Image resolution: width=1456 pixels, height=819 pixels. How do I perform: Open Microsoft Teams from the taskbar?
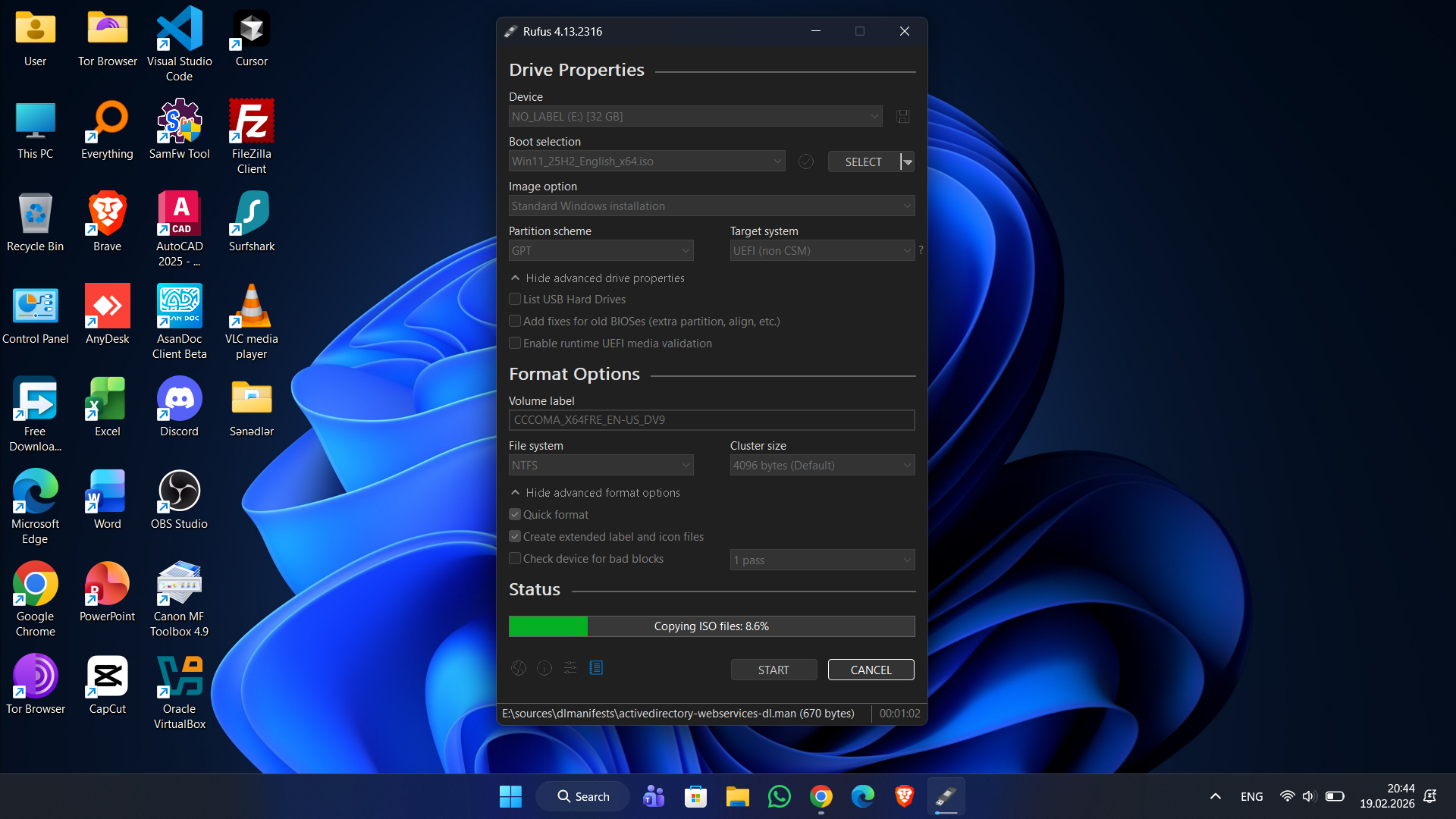click(x=654, y=796)
